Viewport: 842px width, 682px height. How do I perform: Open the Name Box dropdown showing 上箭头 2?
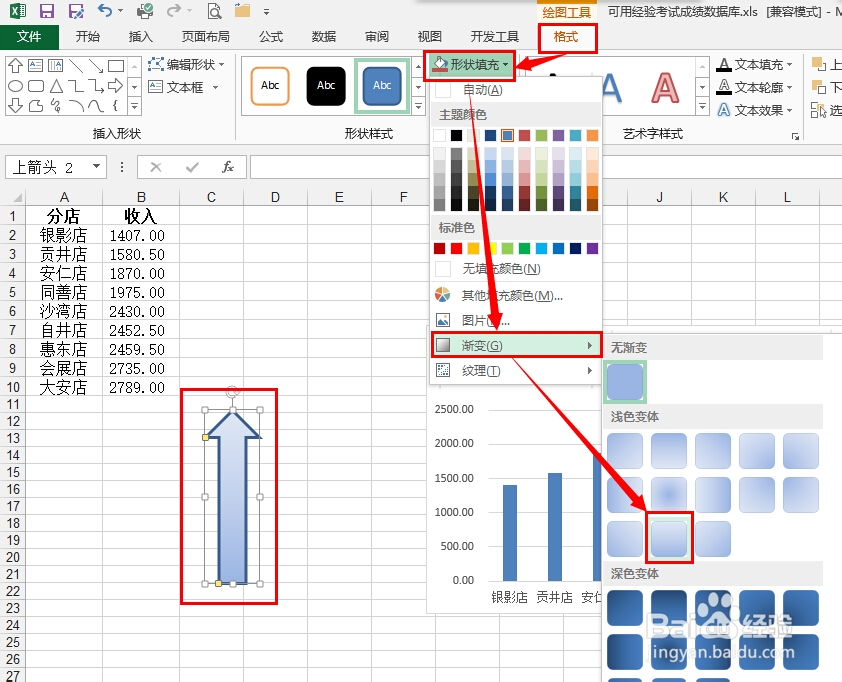tap(96, 167)
